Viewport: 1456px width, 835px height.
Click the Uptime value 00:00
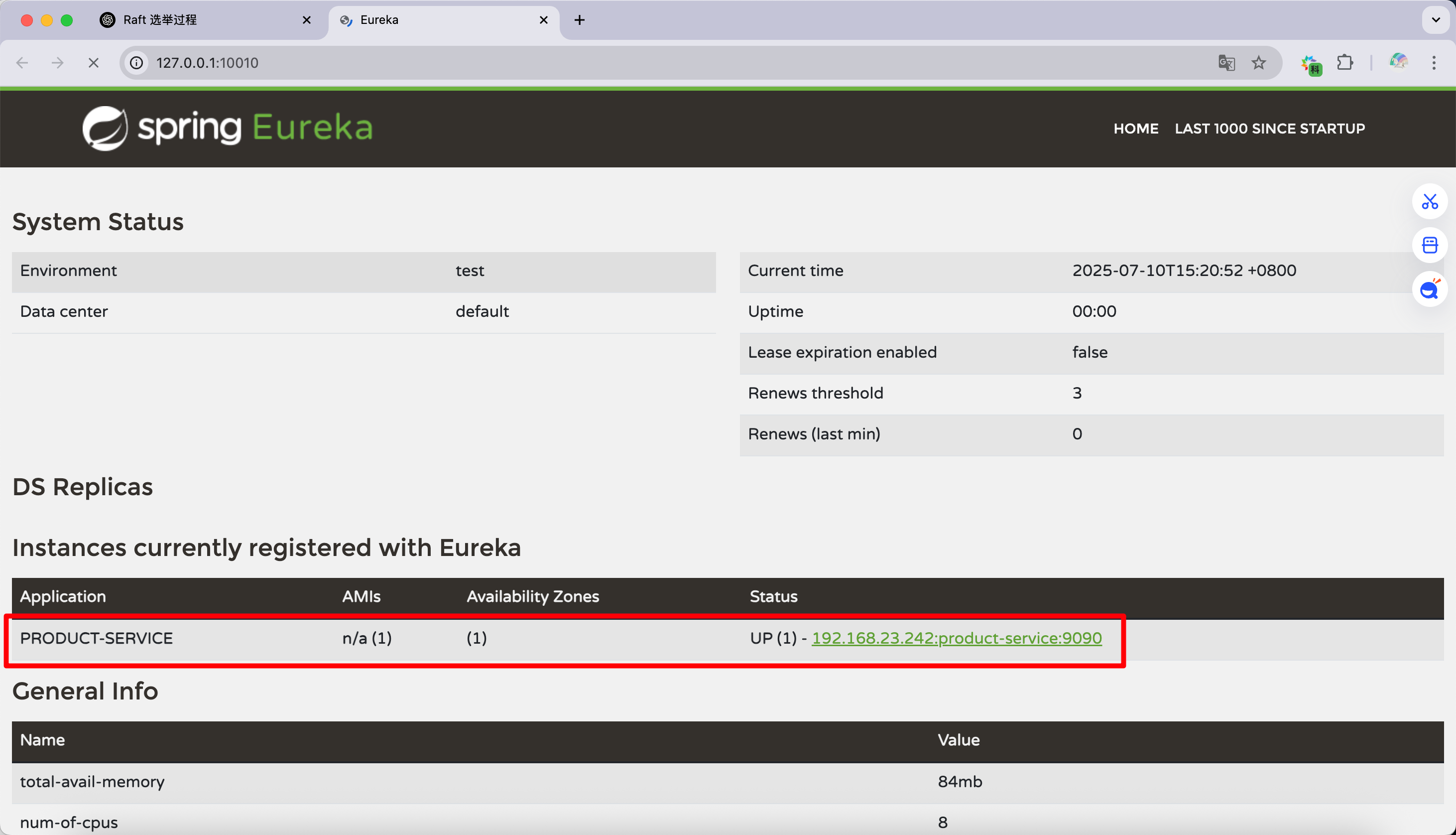click(1094, 311)
